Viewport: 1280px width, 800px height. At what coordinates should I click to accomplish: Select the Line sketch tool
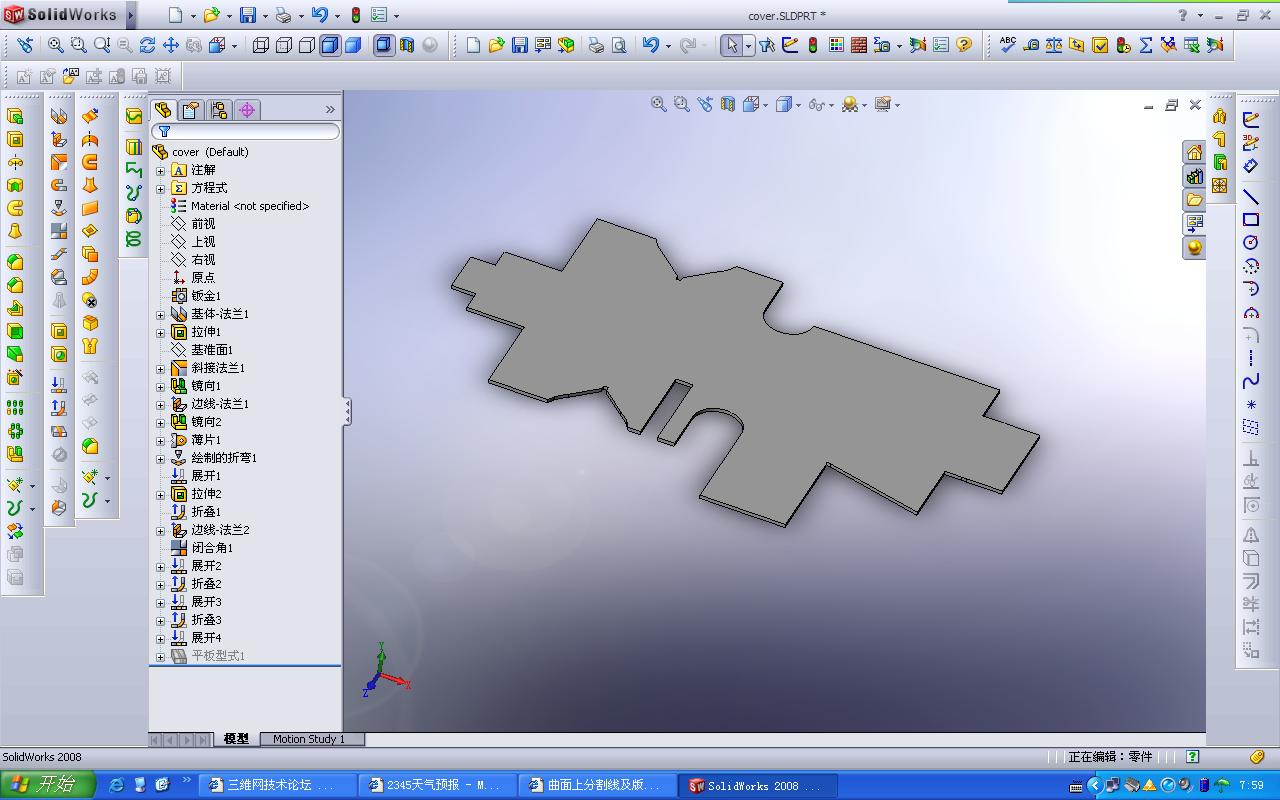1251,196
